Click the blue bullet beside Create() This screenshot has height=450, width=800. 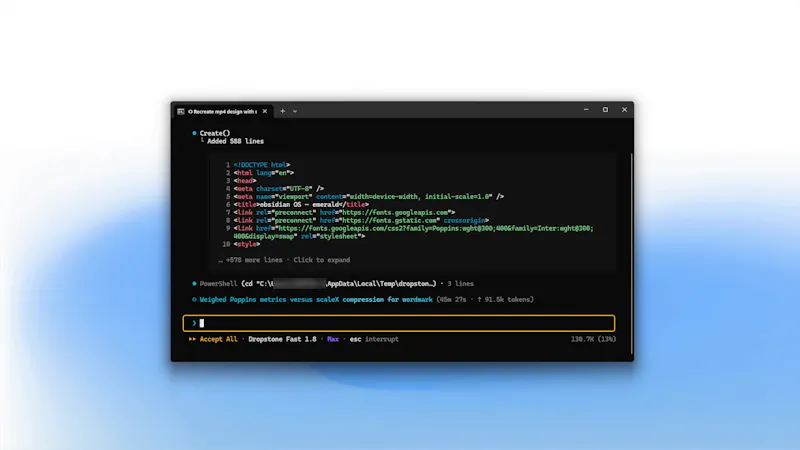(194, 133)
